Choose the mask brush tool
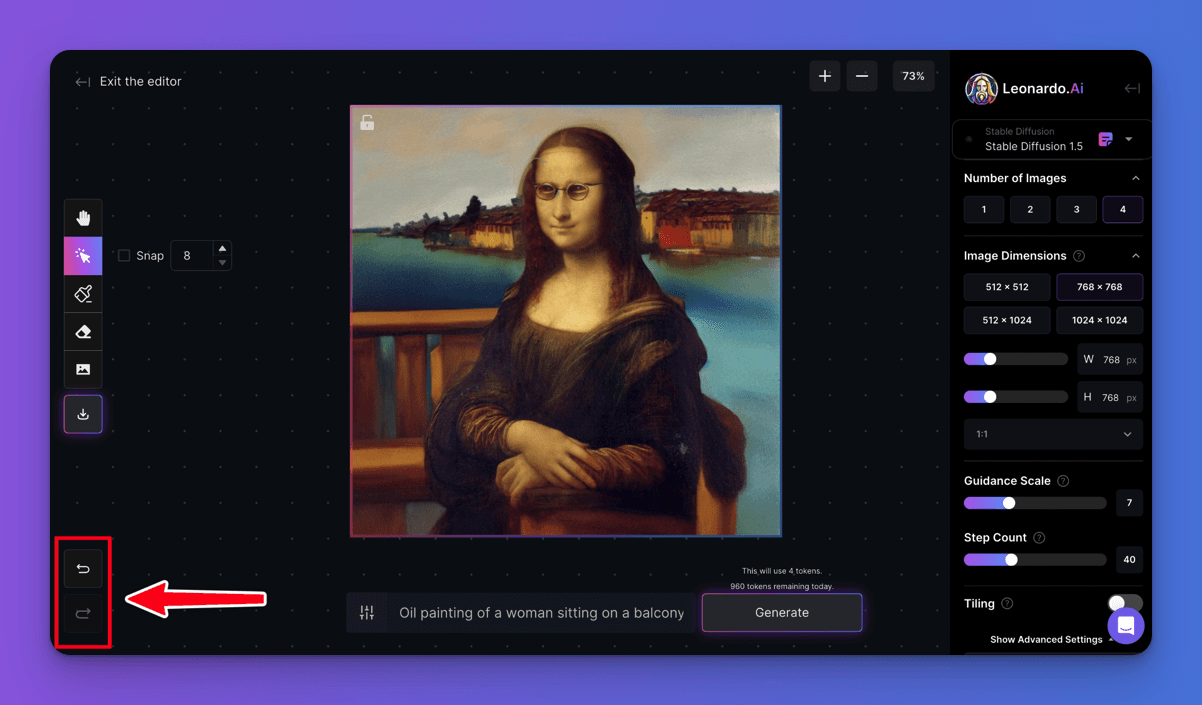 coord(83,294)
